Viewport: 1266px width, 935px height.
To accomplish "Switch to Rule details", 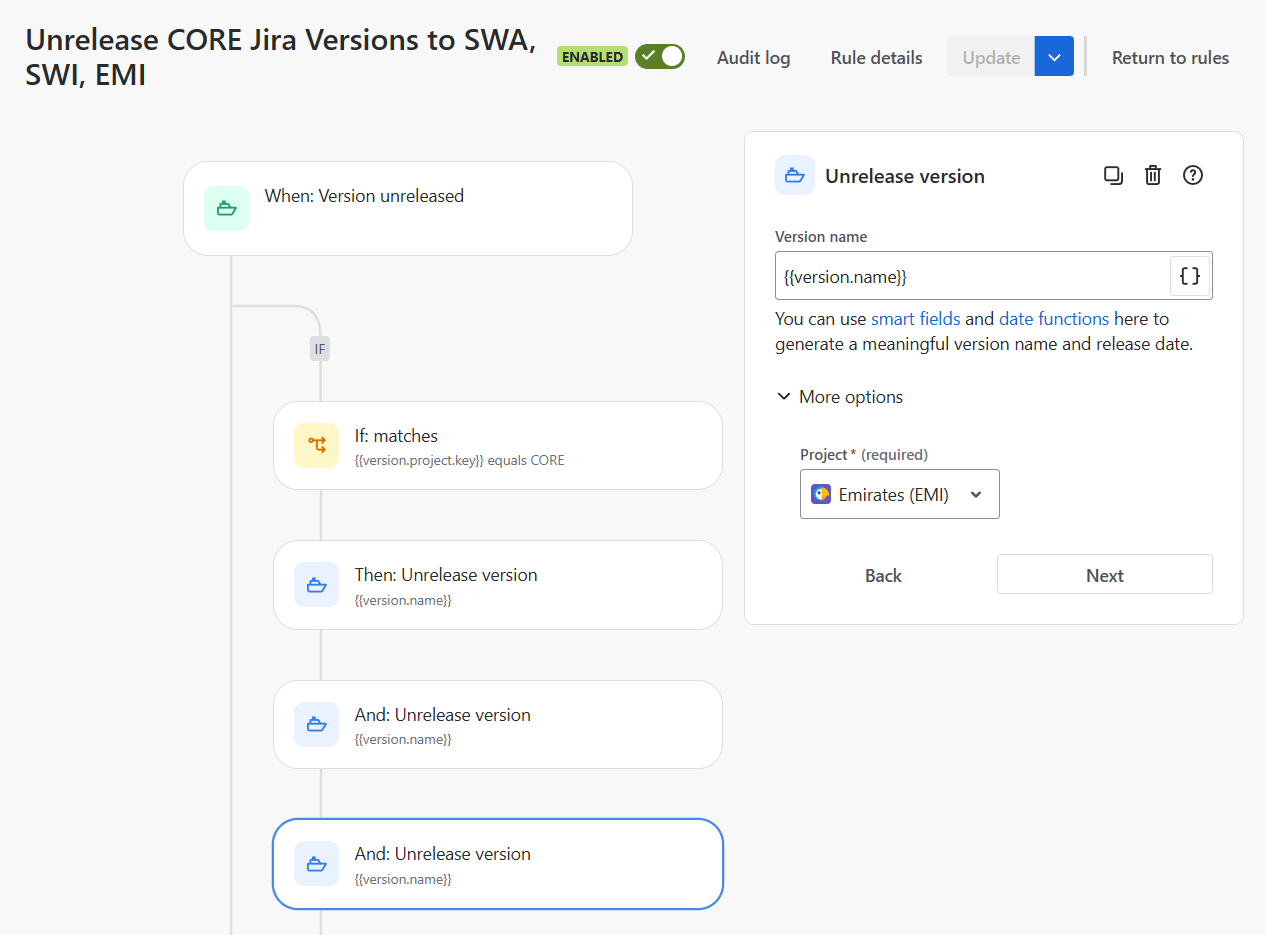I will (875, 57).
